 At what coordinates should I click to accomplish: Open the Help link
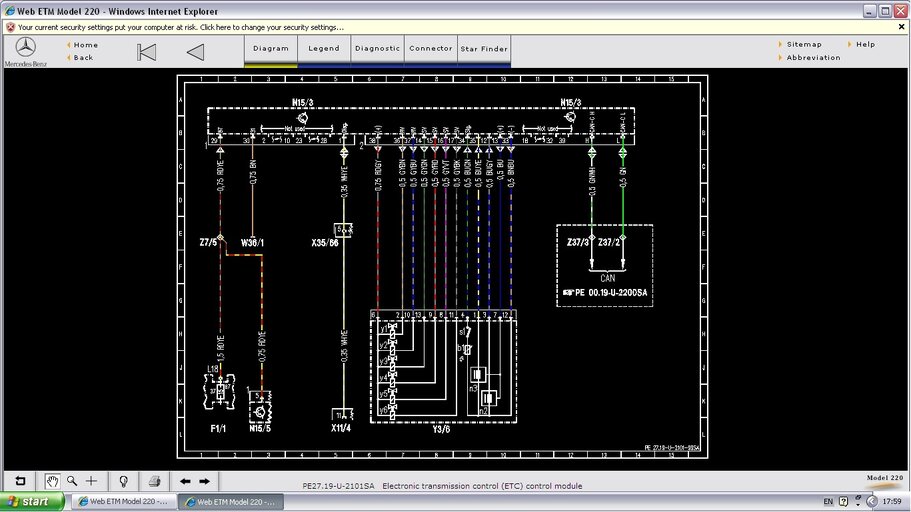point(865,44)
